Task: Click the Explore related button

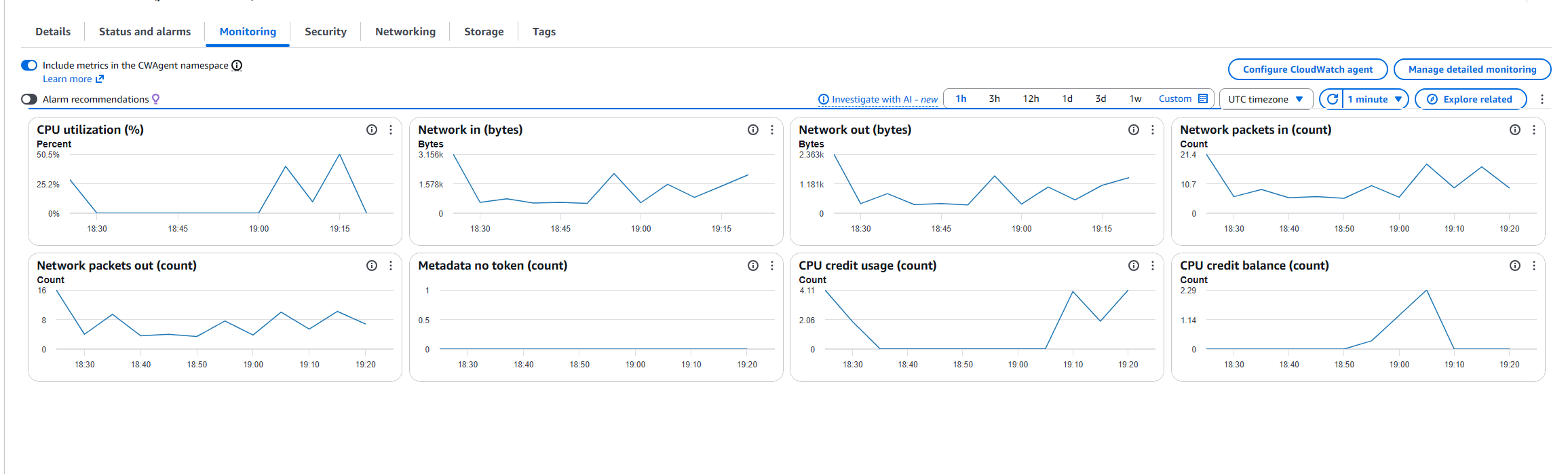Action: [1470, 99]
